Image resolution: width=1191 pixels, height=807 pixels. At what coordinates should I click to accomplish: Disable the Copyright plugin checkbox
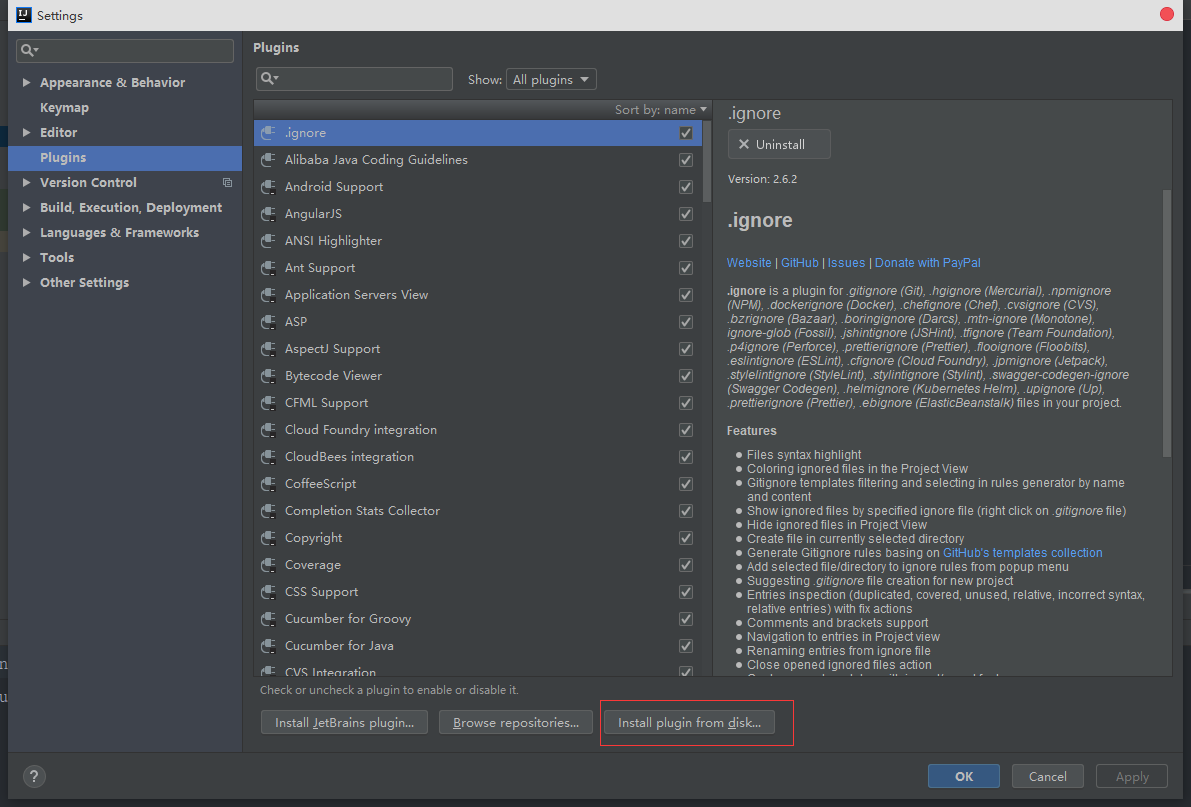pyautogui.click(x=686, y=537)
